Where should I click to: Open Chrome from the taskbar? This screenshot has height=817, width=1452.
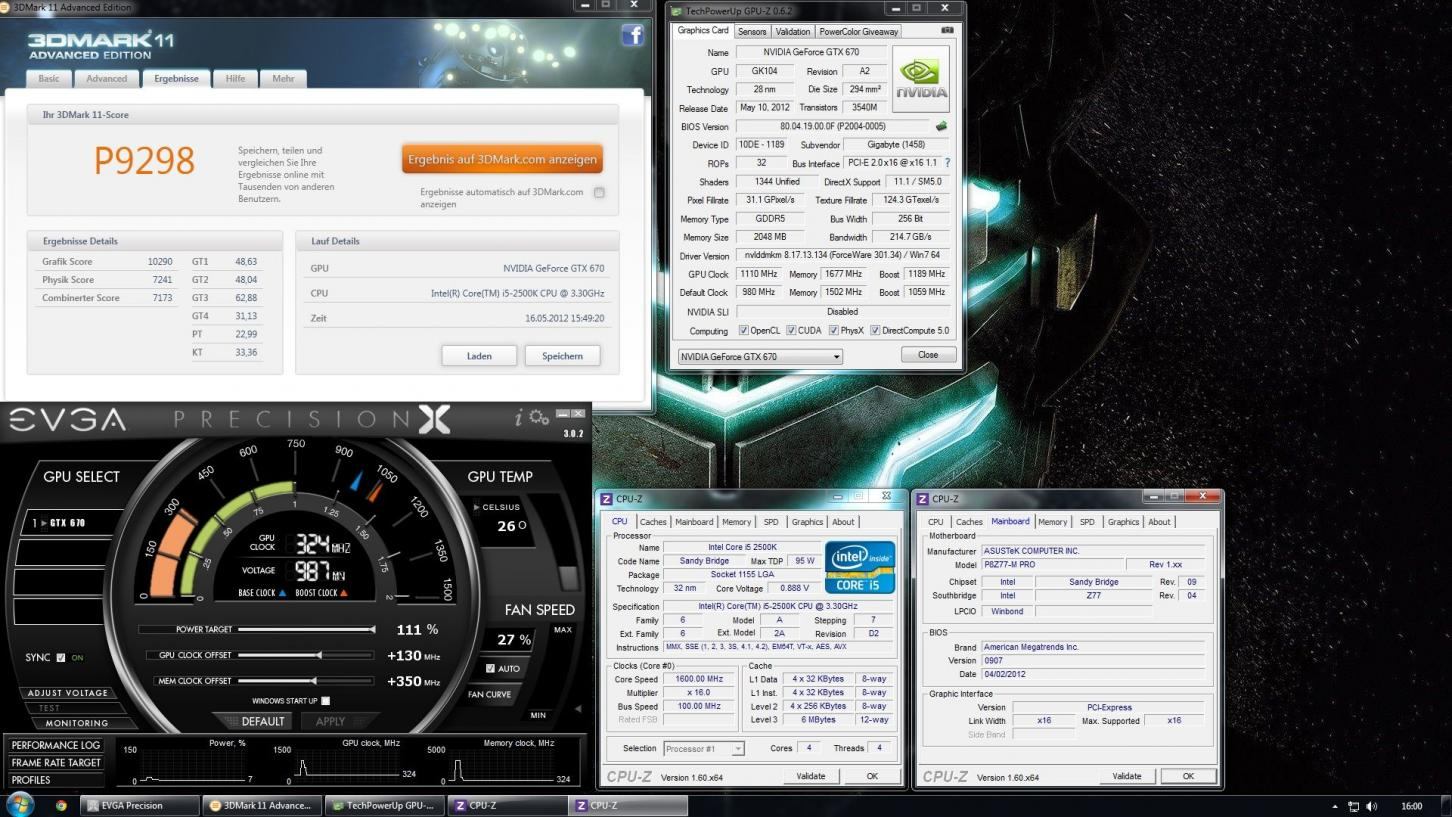(61, 805)
